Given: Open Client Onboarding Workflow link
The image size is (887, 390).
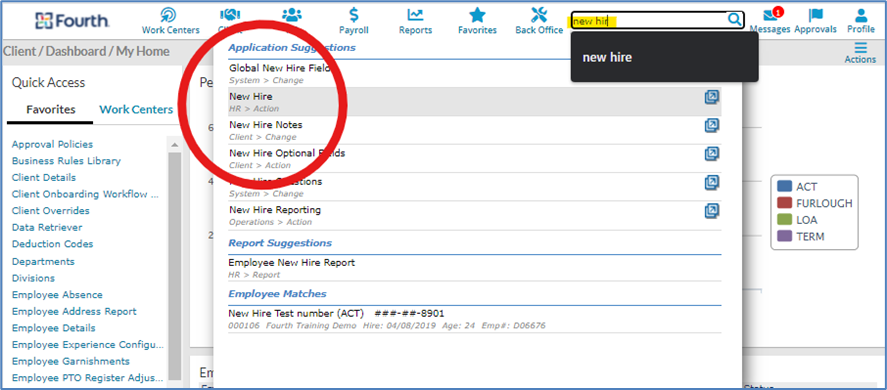Looking at the screenshot, I should pos(85,194).
